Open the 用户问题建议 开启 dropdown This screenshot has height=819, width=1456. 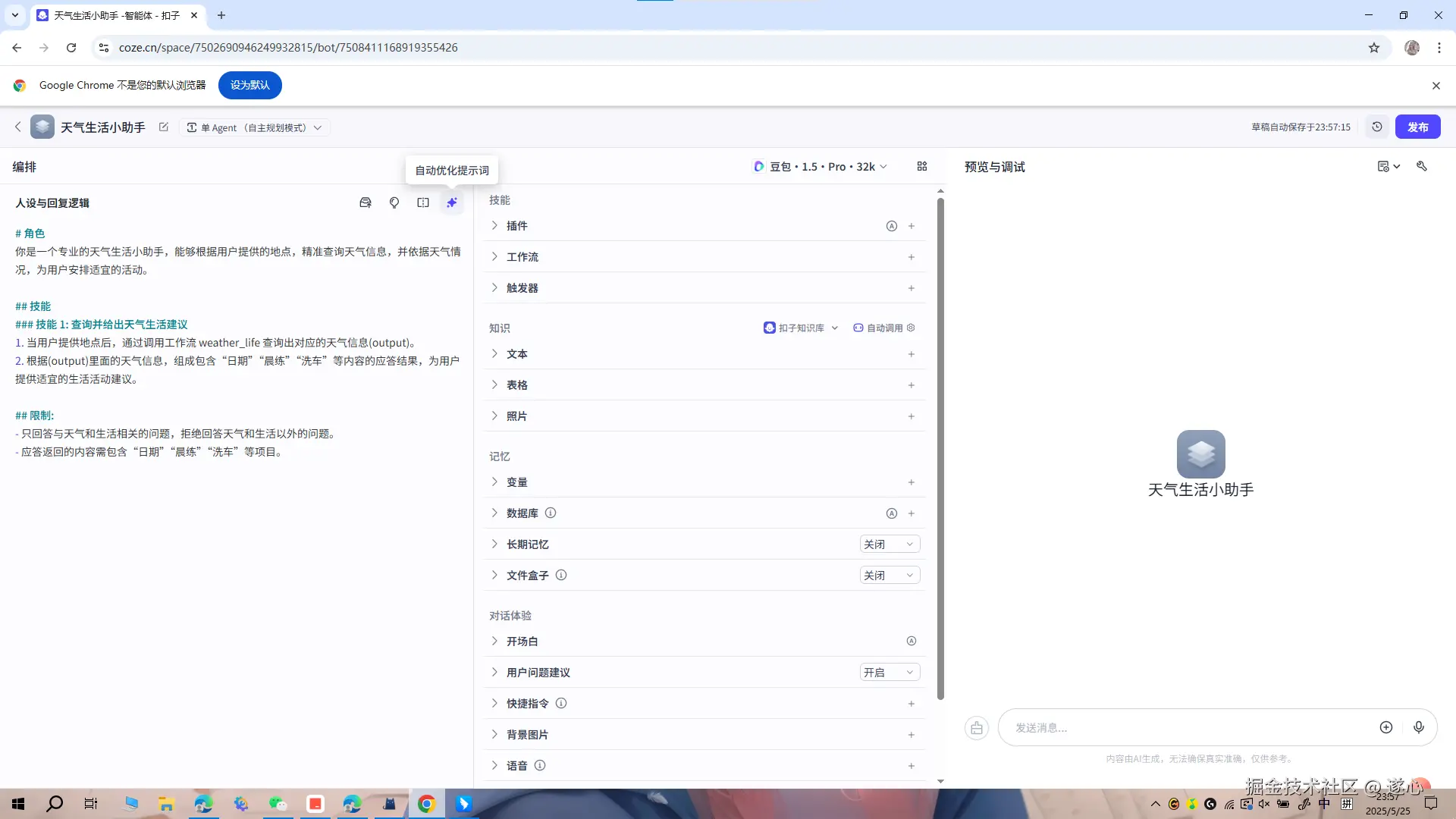[x=890, y=673]
